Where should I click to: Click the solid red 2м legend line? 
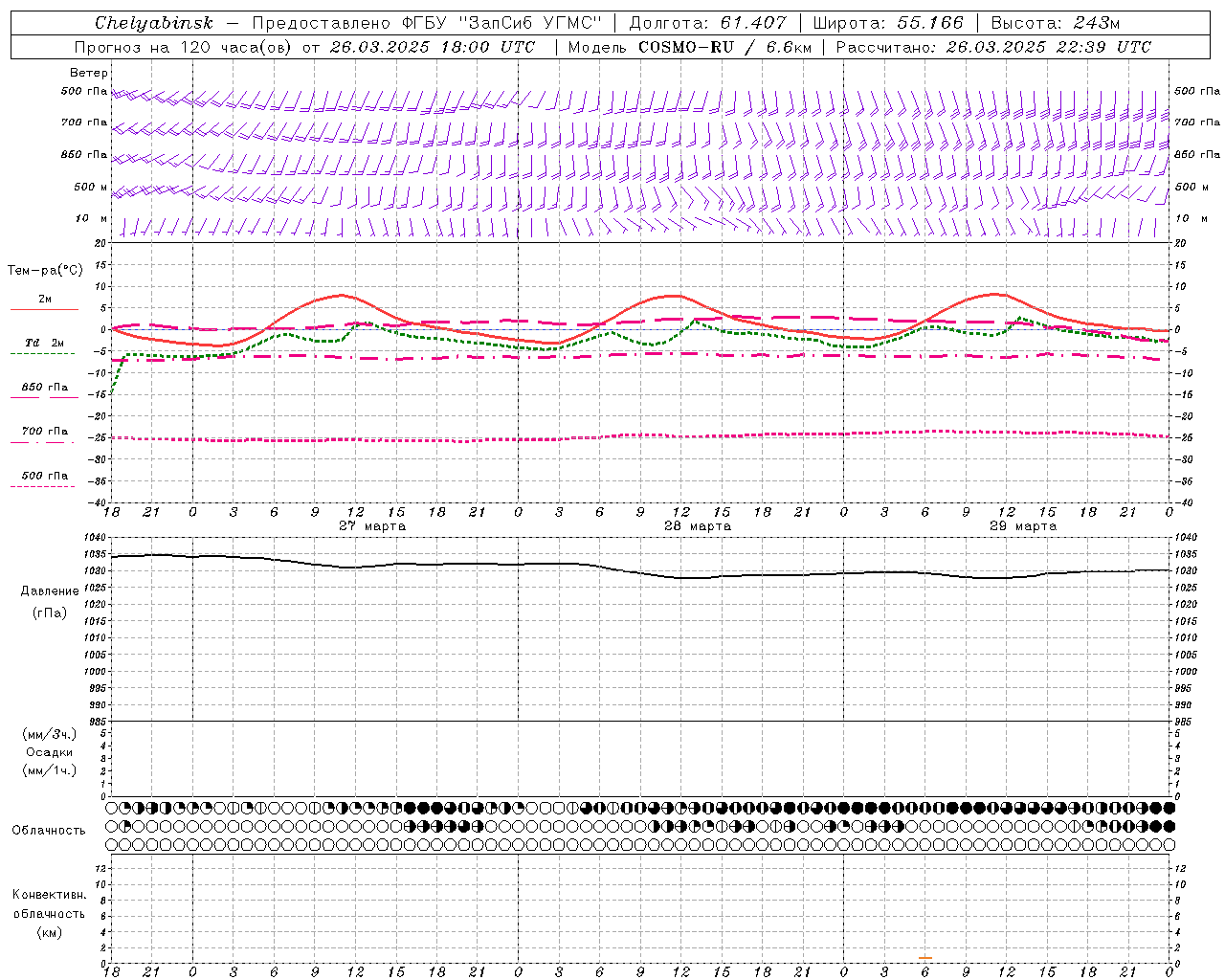44,309
